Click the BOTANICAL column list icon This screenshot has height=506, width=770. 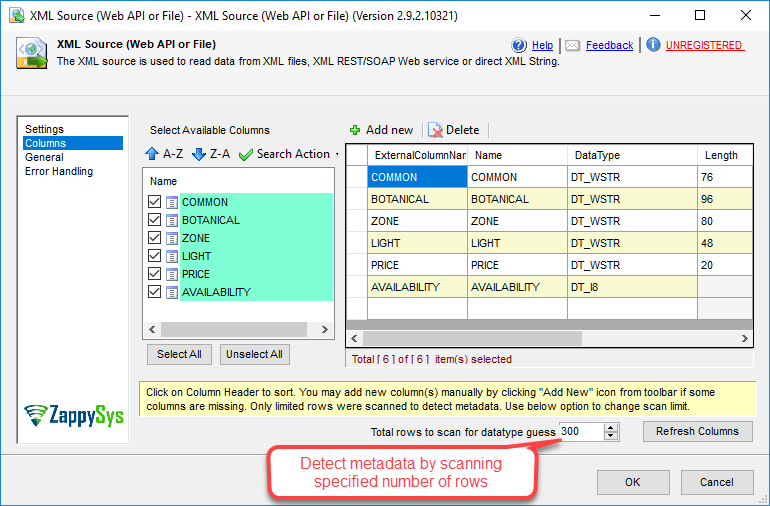172,220
